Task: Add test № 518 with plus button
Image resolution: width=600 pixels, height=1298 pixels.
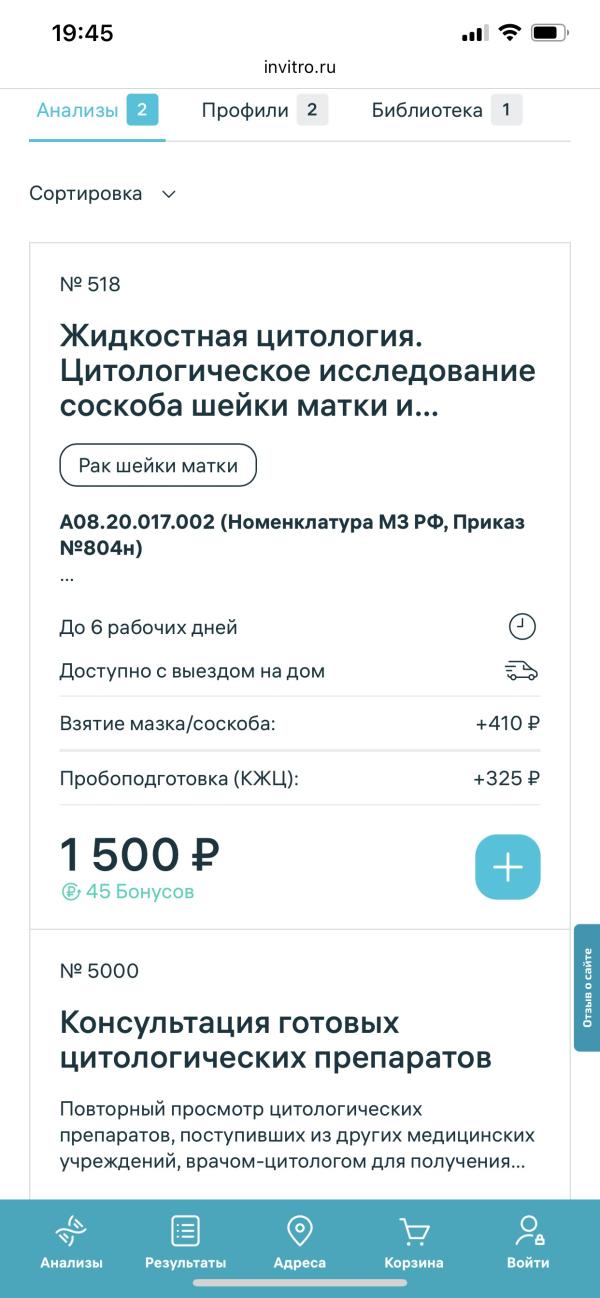Action: (x=507, y=867)
